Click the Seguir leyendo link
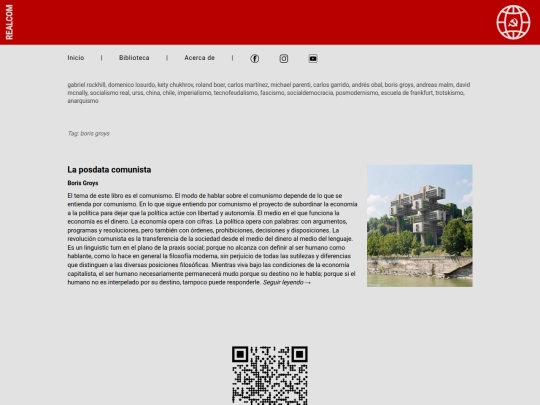The image size is (540, 405). click(287, 282)
